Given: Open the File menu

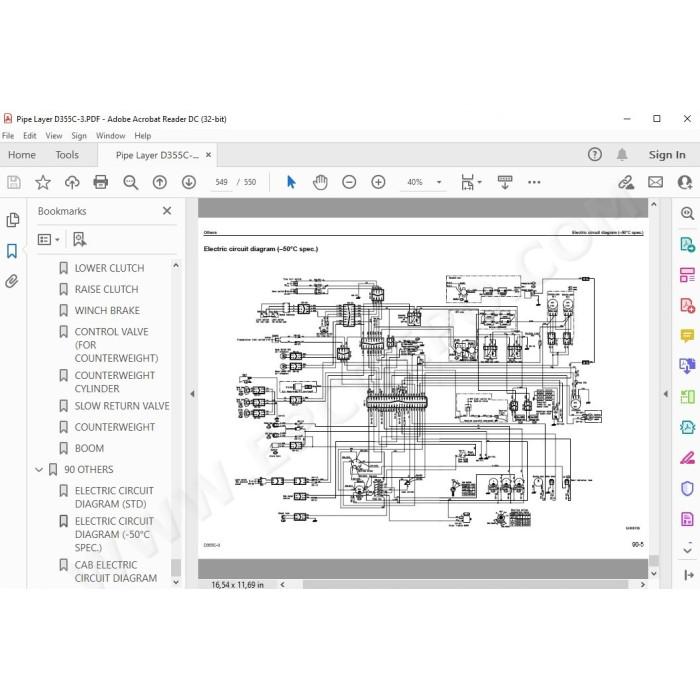Looking at the screenshot, I should (8, 136).
